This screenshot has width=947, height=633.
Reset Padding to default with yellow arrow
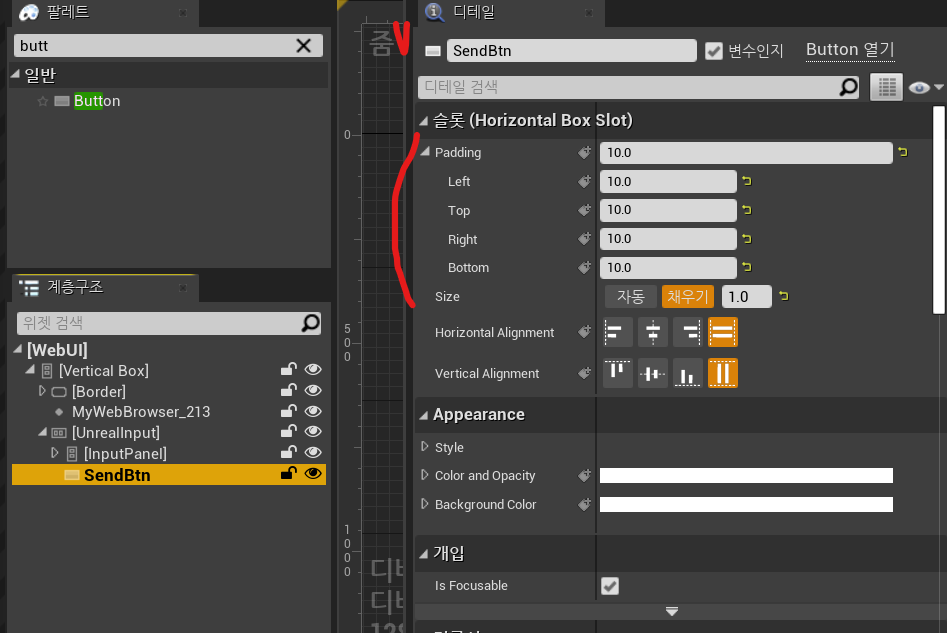pyautogui.click(x=903, y=152)
